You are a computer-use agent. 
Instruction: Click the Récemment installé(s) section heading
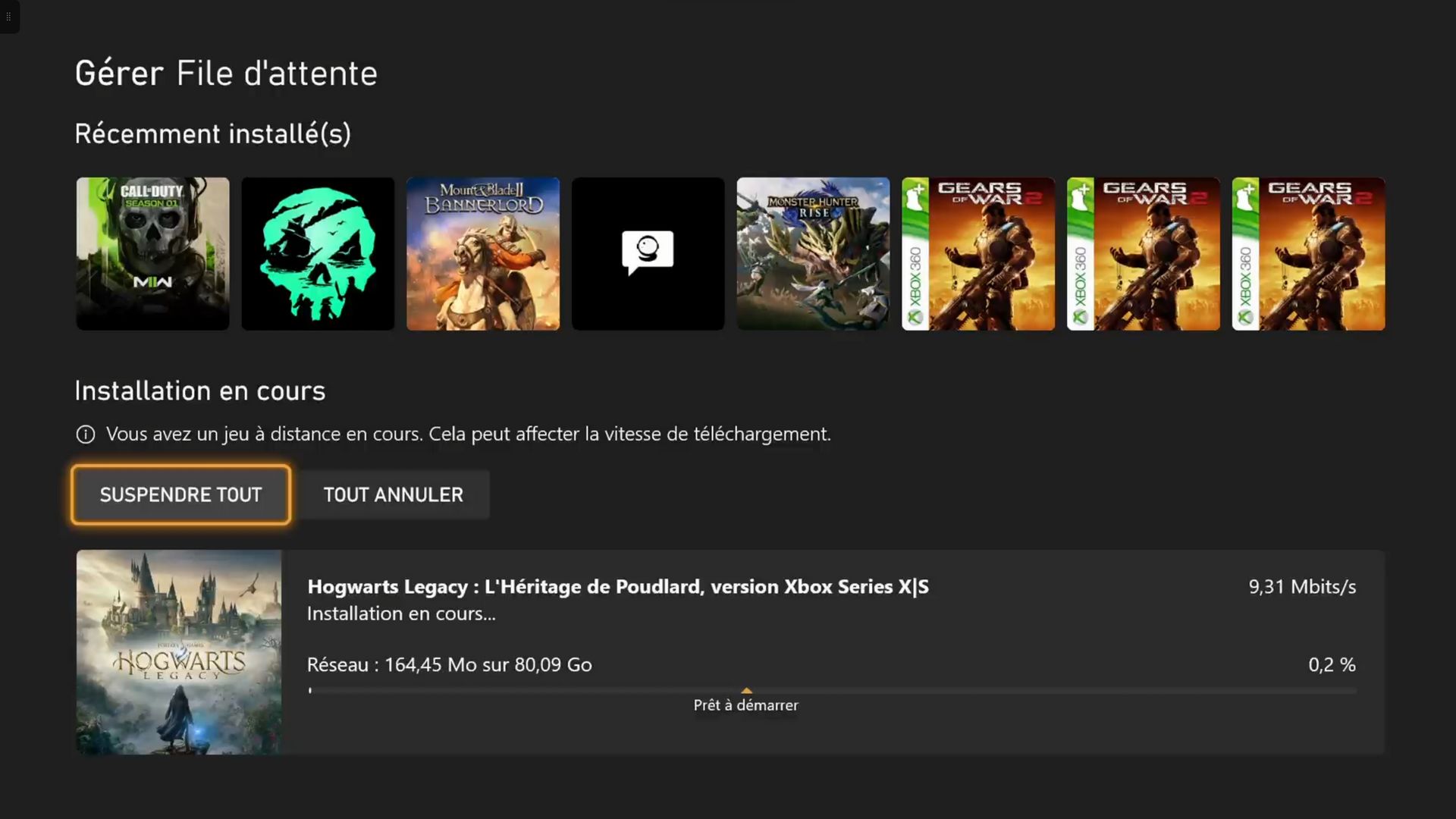[x=212, y=133]
